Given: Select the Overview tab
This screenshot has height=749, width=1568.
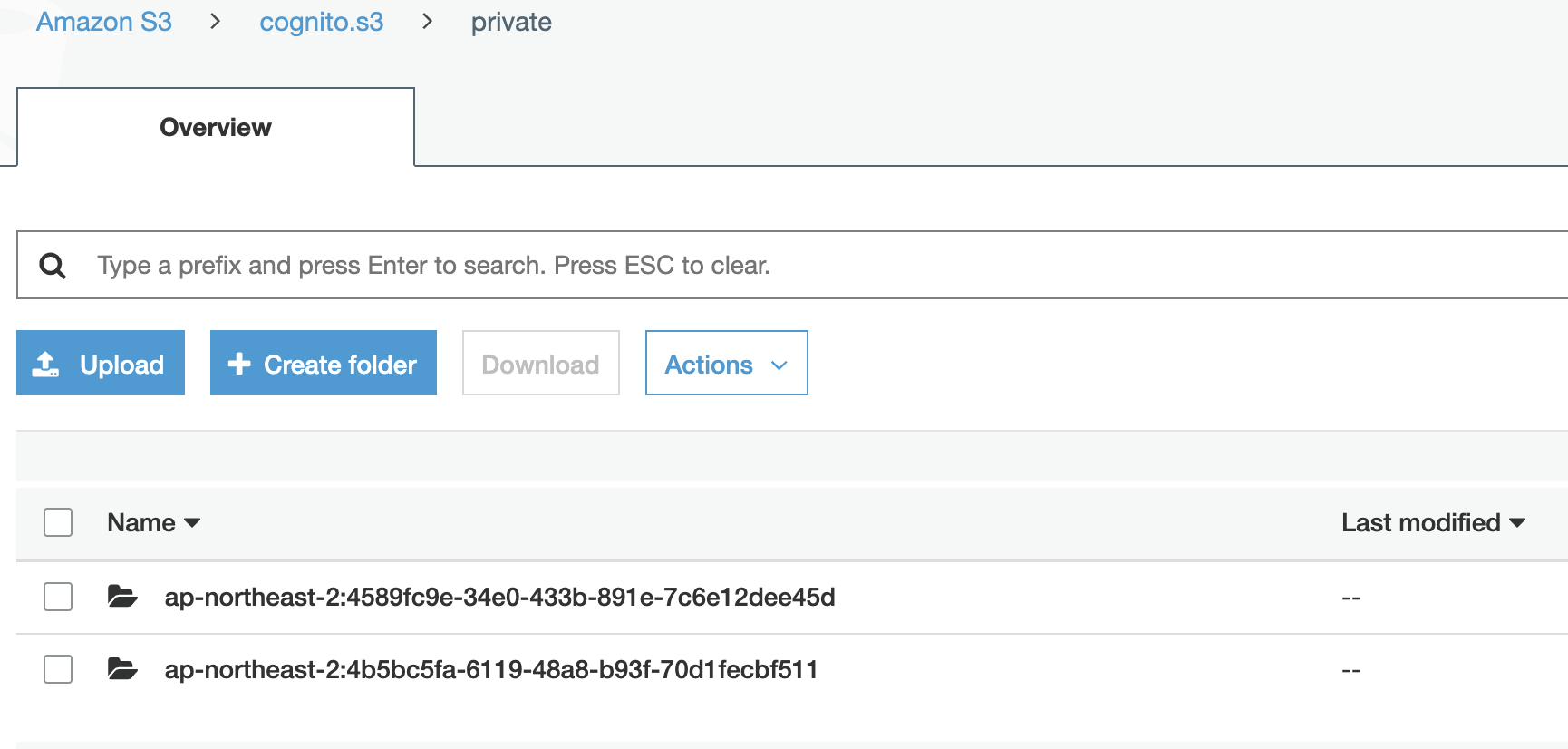Looking at the screenshot, I should tap(216, 127).
